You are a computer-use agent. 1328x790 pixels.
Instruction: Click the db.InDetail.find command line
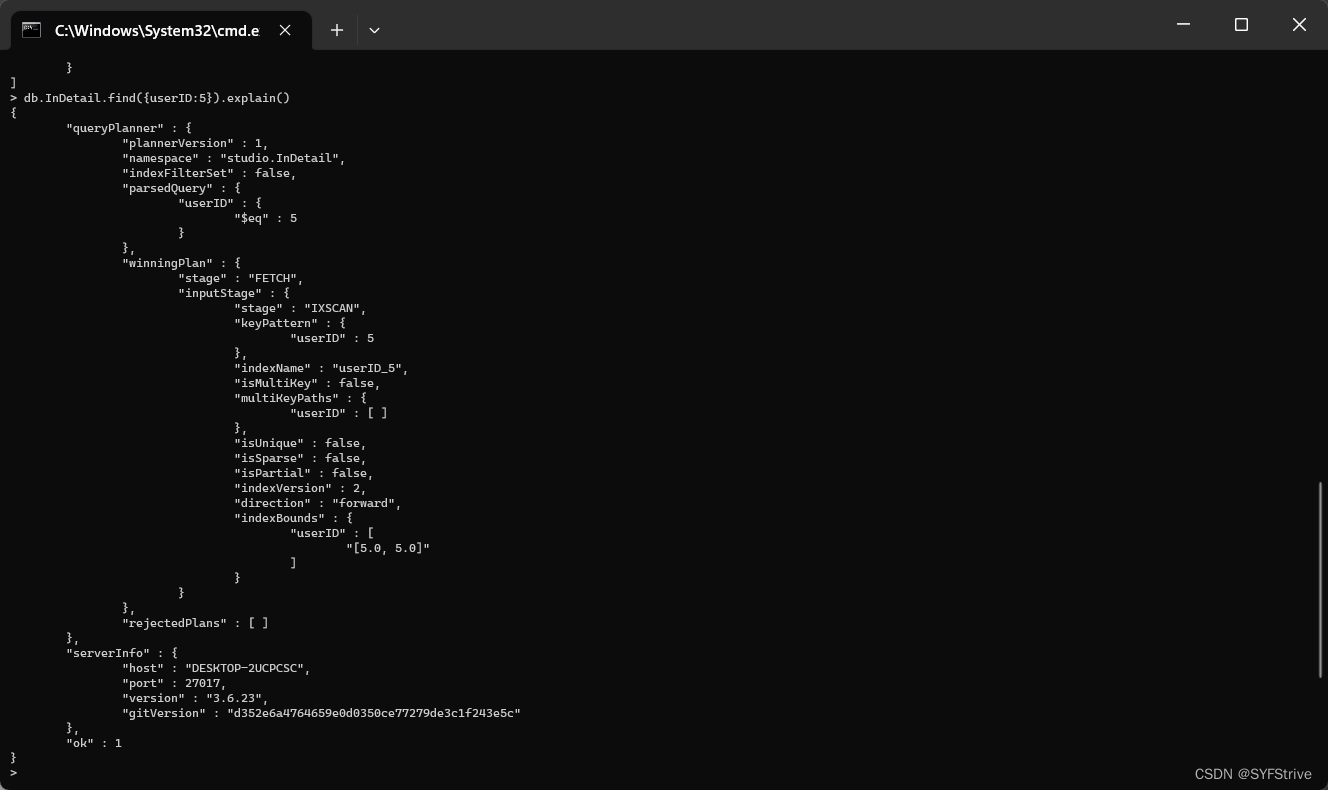pos(150,98)
